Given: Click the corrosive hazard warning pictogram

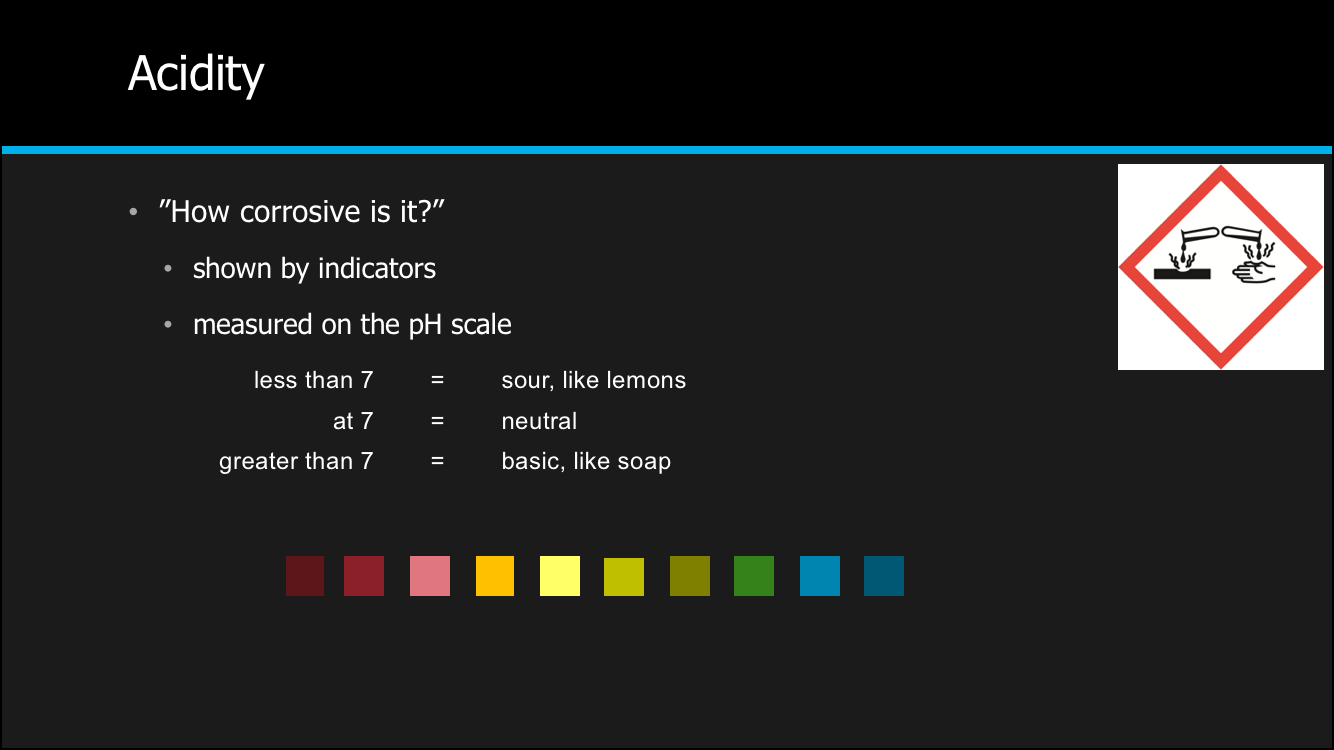Looking at the screenshot, I should point(1220,267).
